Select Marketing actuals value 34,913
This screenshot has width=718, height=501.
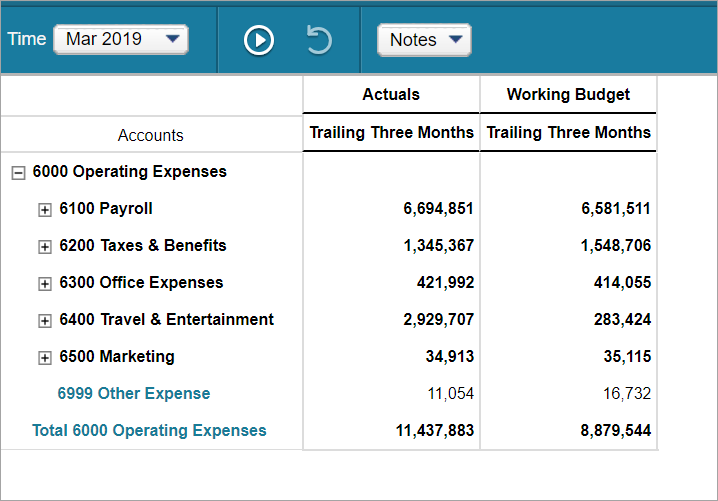click(450, 356)
